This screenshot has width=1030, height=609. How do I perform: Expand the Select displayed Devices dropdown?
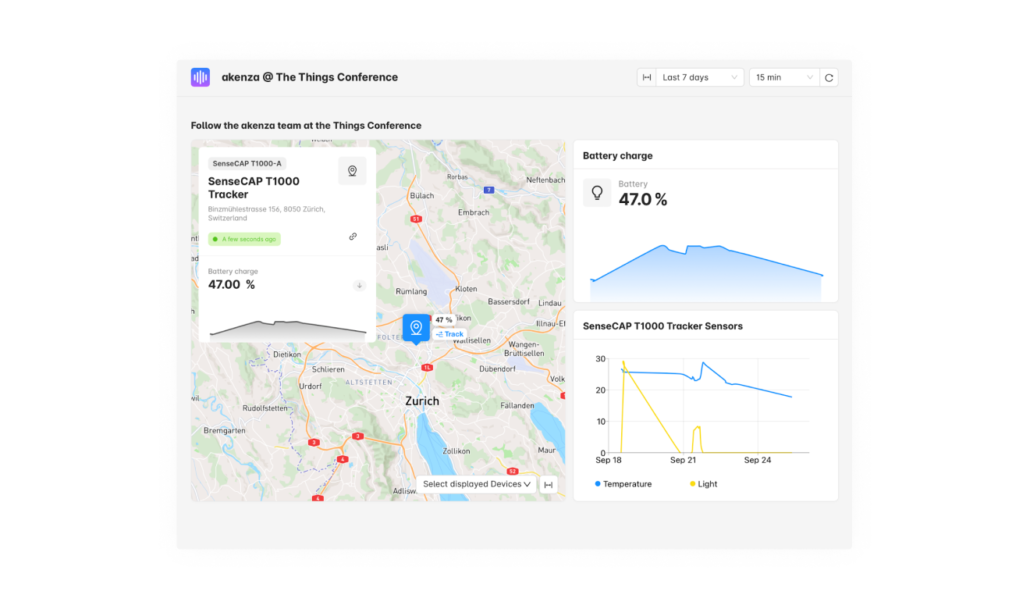pyautogui.click(x=476, y=484)
